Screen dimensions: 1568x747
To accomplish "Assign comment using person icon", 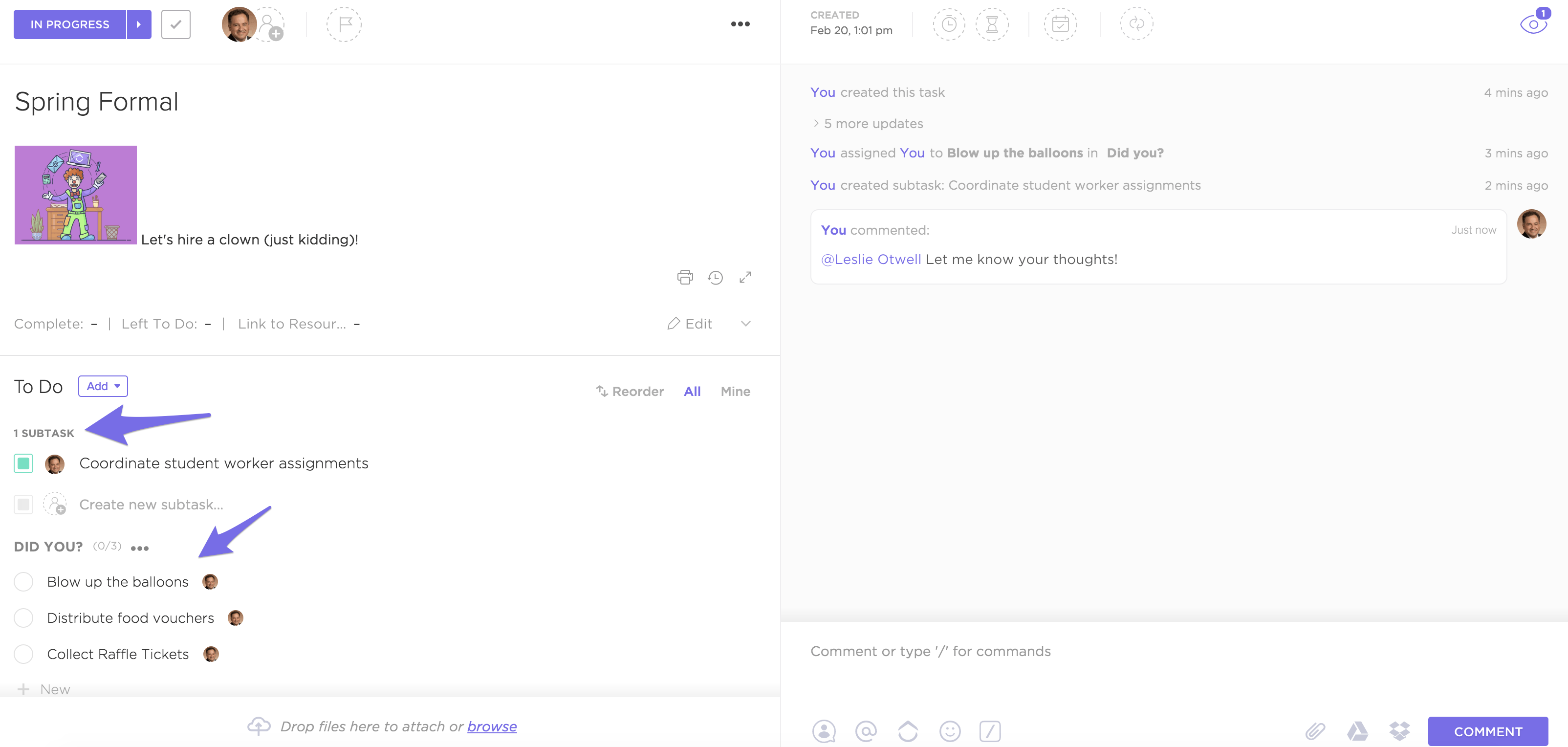I will (824, 731).
